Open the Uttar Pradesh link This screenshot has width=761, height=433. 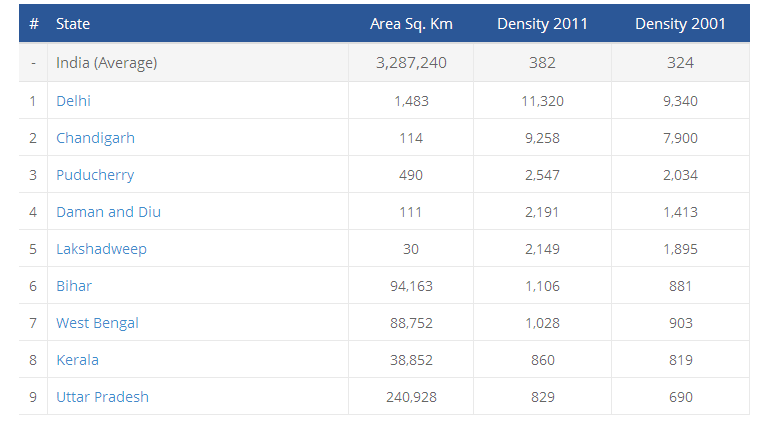pos(102,397)
